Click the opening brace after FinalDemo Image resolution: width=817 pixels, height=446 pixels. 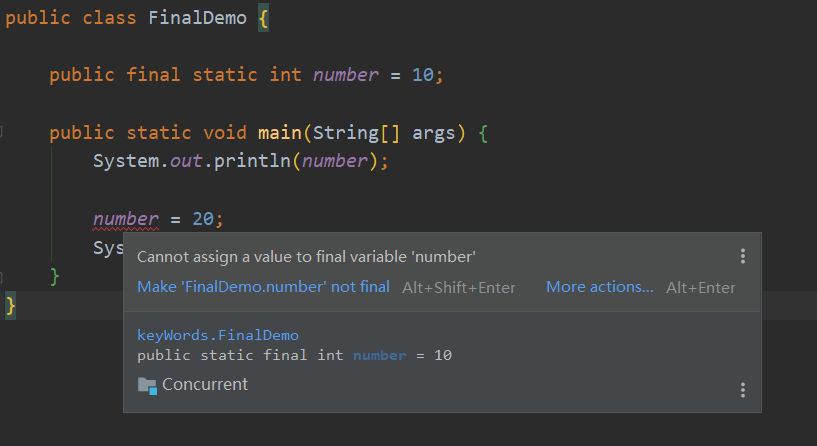(264, 19)
